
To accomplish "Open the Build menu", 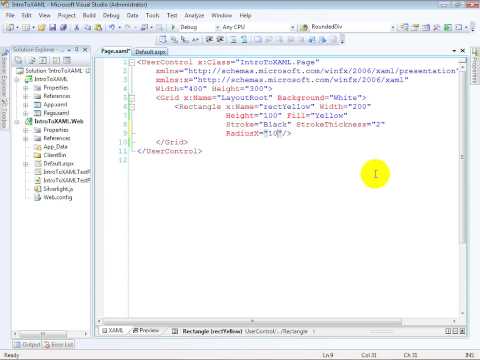I will coord(89,15).
